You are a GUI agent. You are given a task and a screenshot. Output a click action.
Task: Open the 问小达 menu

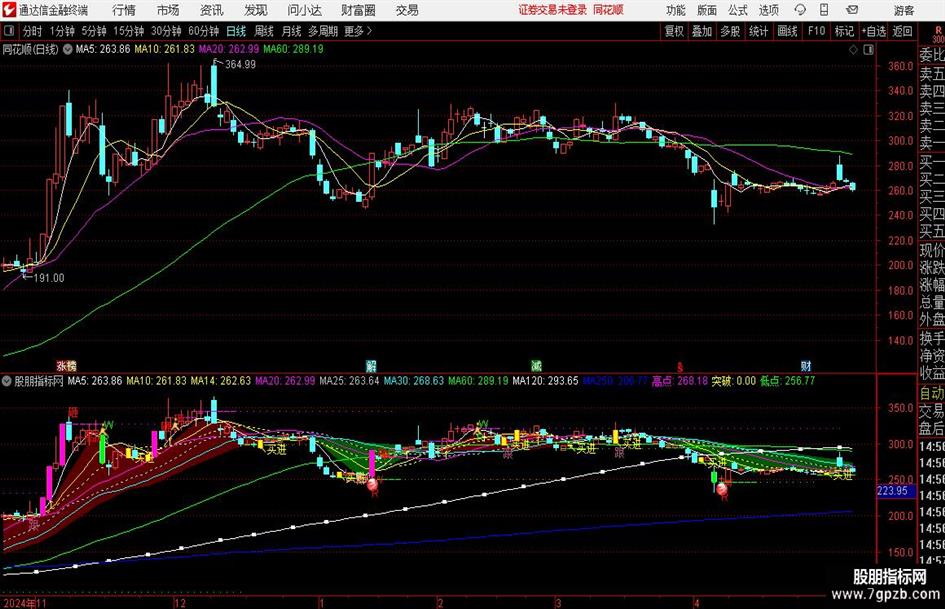point(304,10)
